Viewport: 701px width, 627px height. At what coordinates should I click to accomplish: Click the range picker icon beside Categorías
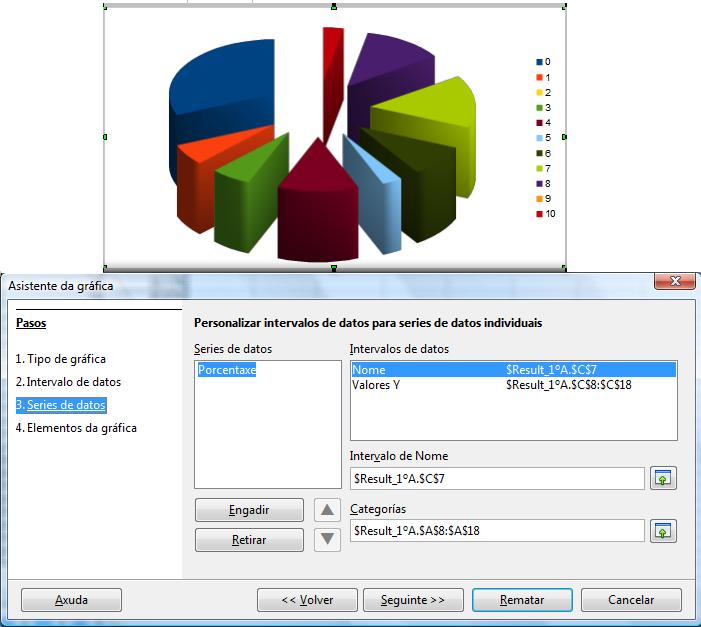click(x=662, y=531)
